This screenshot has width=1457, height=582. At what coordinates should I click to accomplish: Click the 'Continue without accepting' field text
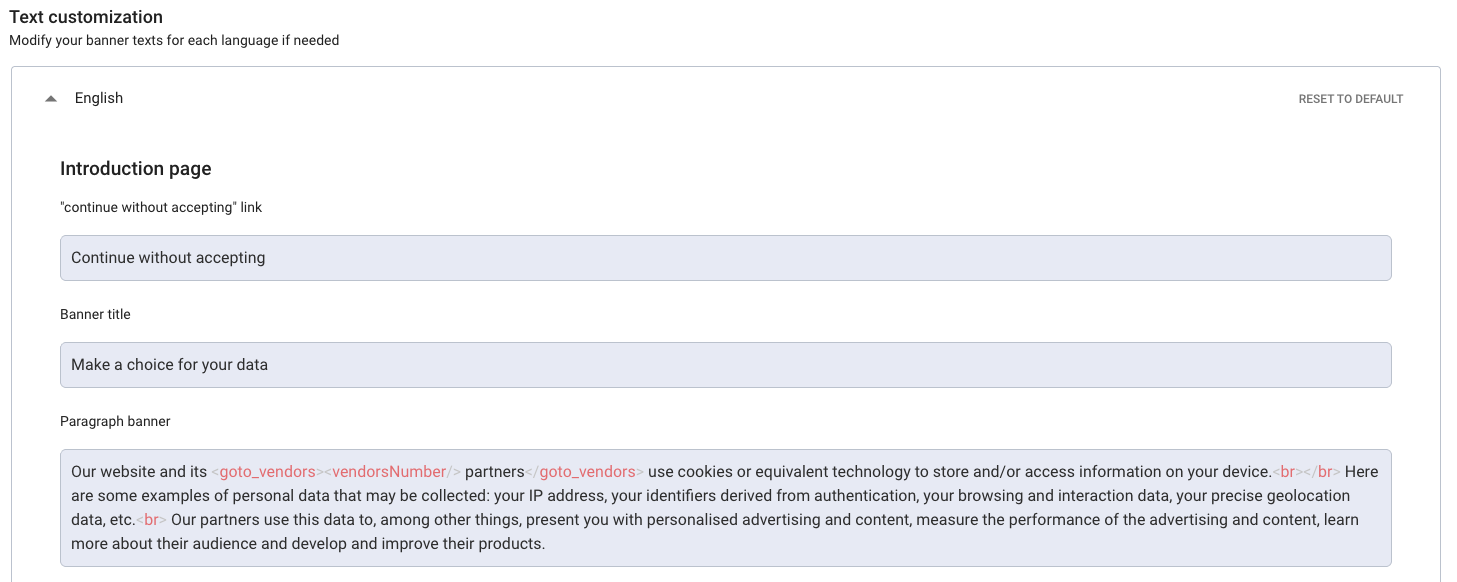(x=167, y=257)
